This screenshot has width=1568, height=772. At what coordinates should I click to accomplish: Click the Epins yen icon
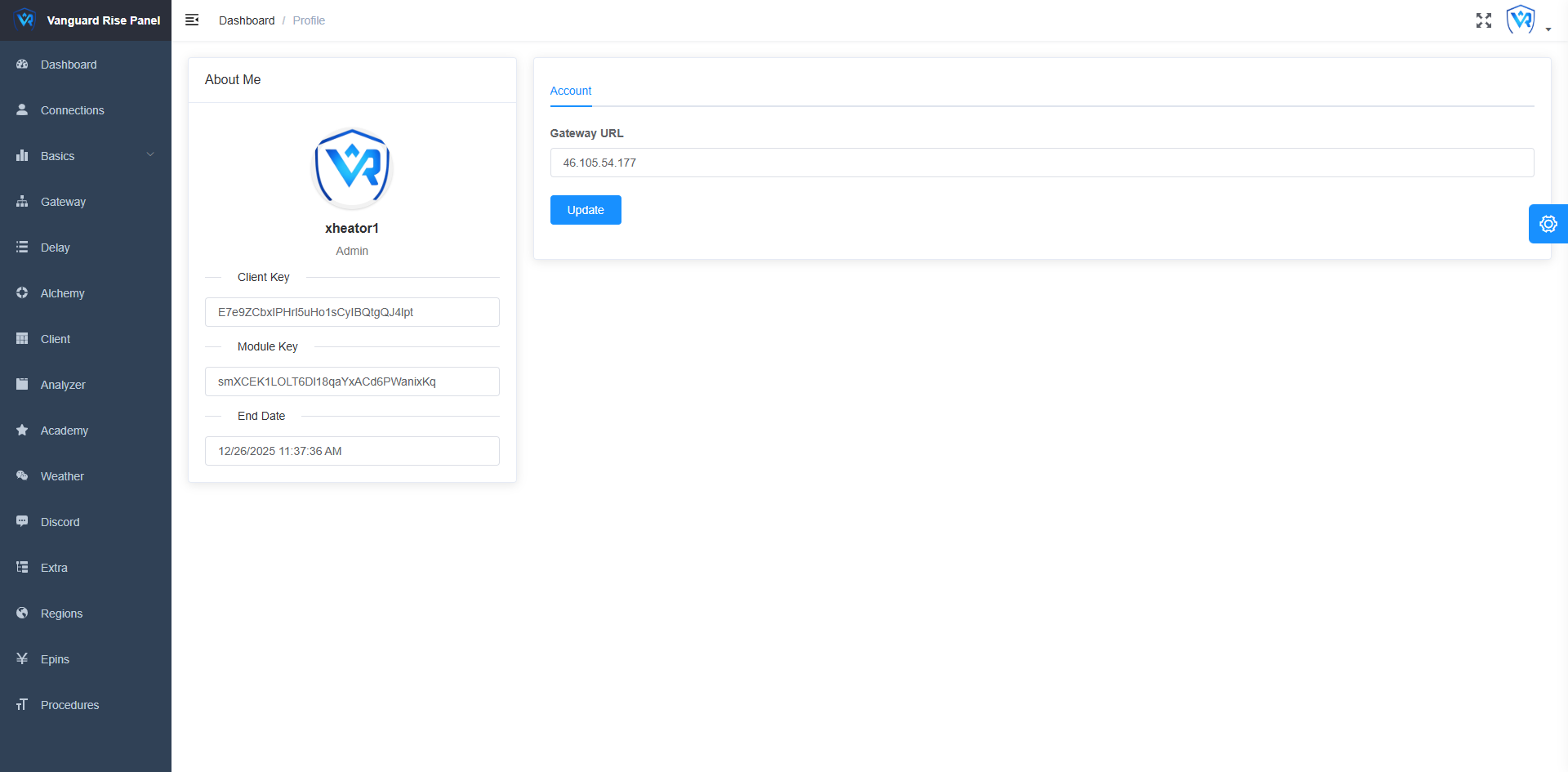(22, 659)
